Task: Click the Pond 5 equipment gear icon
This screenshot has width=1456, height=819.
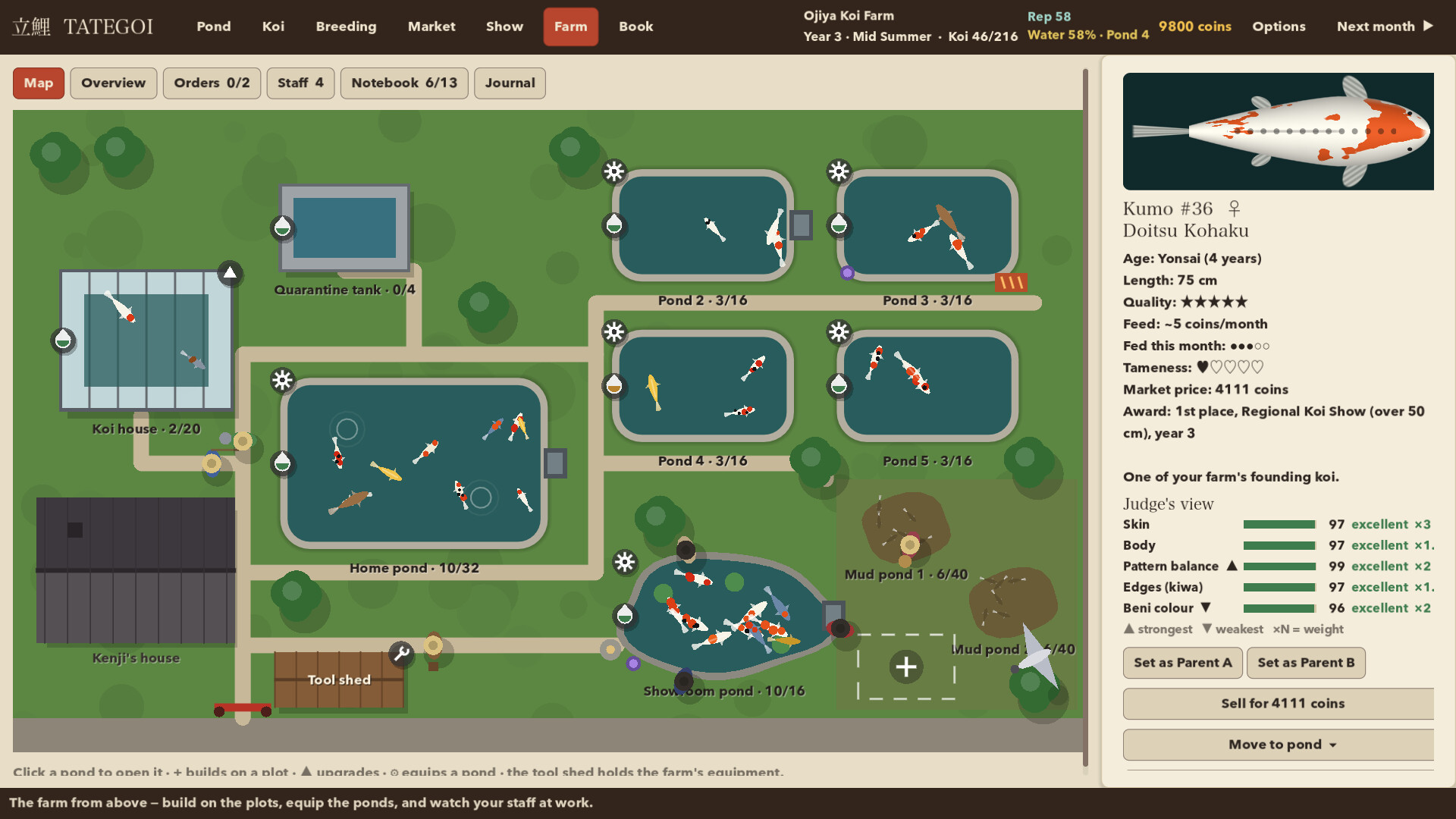Action: click(x=839, y=332)
